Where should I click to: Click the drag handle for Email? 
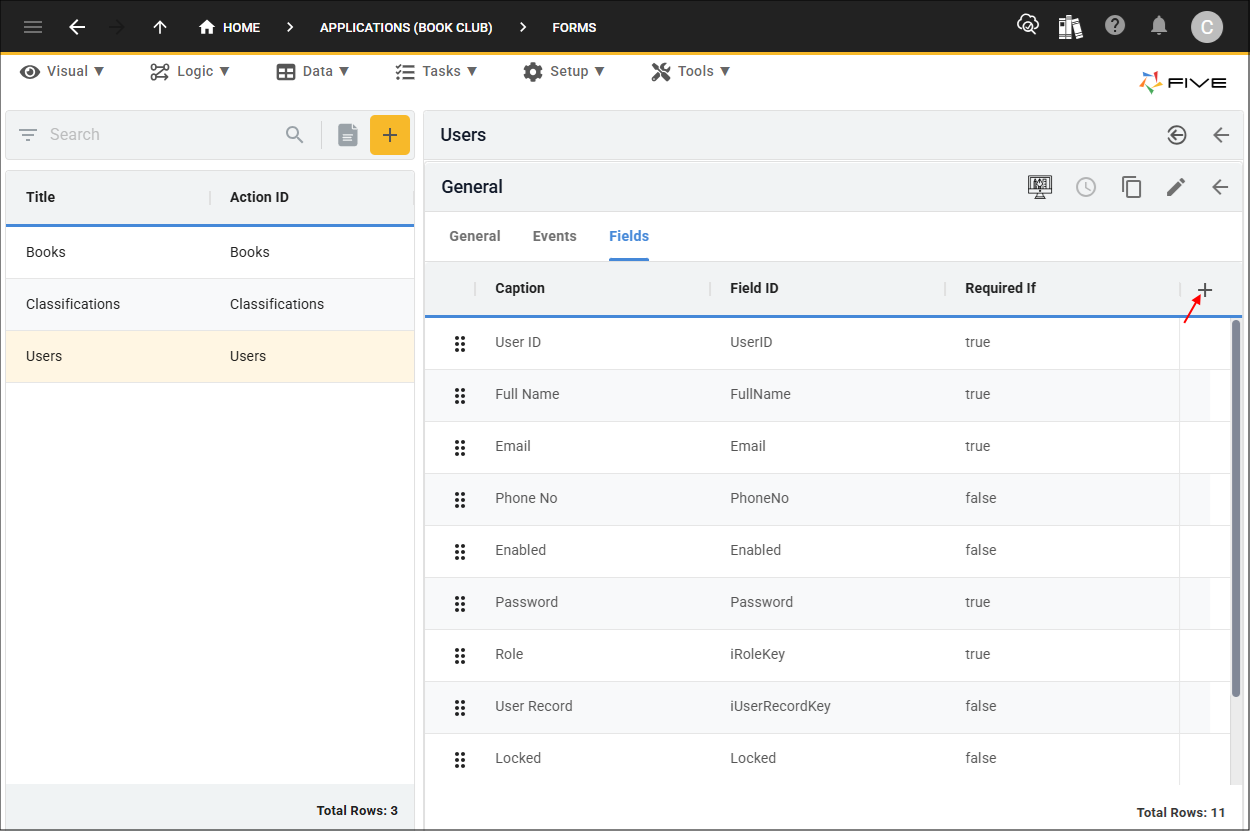[x=460, y=447]
